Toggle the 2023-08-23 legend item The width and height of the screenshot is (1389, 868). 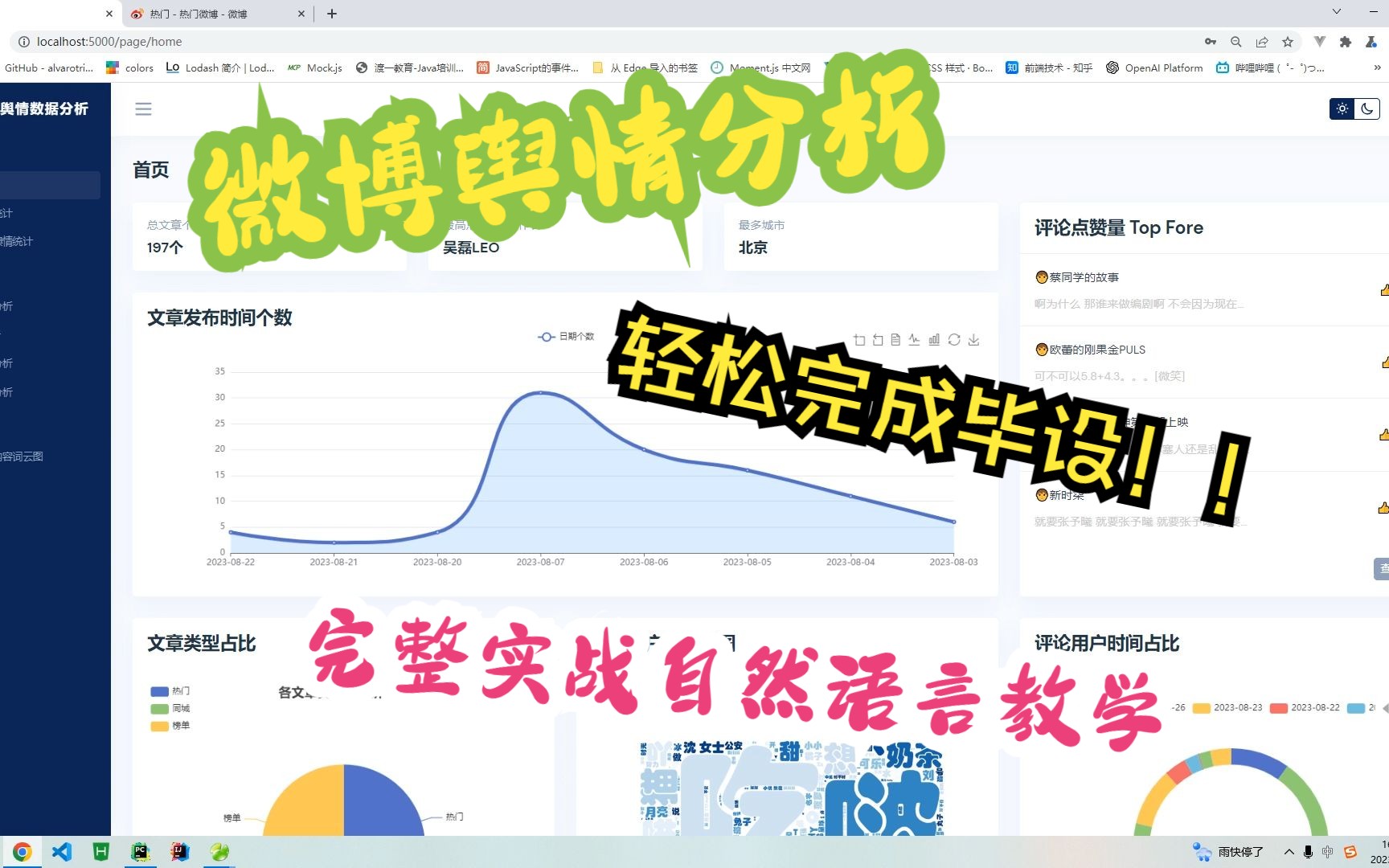coord(1227,708)
